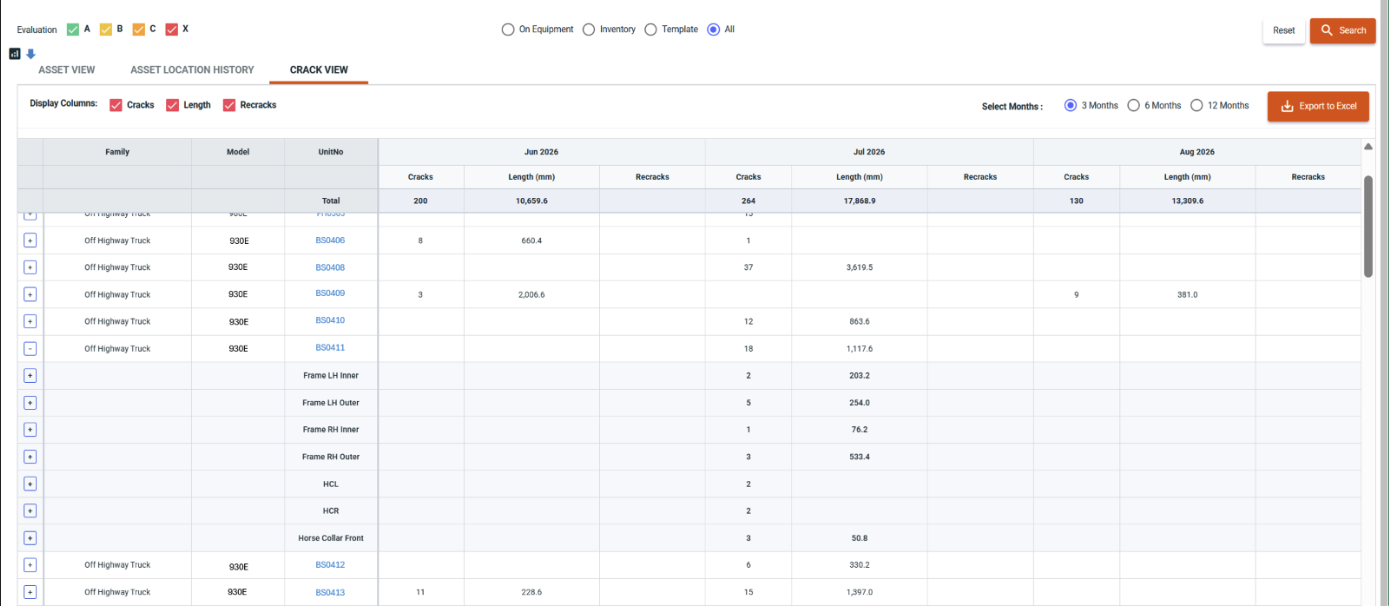Viewport: 1389px width, 606px height.
Task: Toggle the Length display column checkbox
Action: (173, 105)
